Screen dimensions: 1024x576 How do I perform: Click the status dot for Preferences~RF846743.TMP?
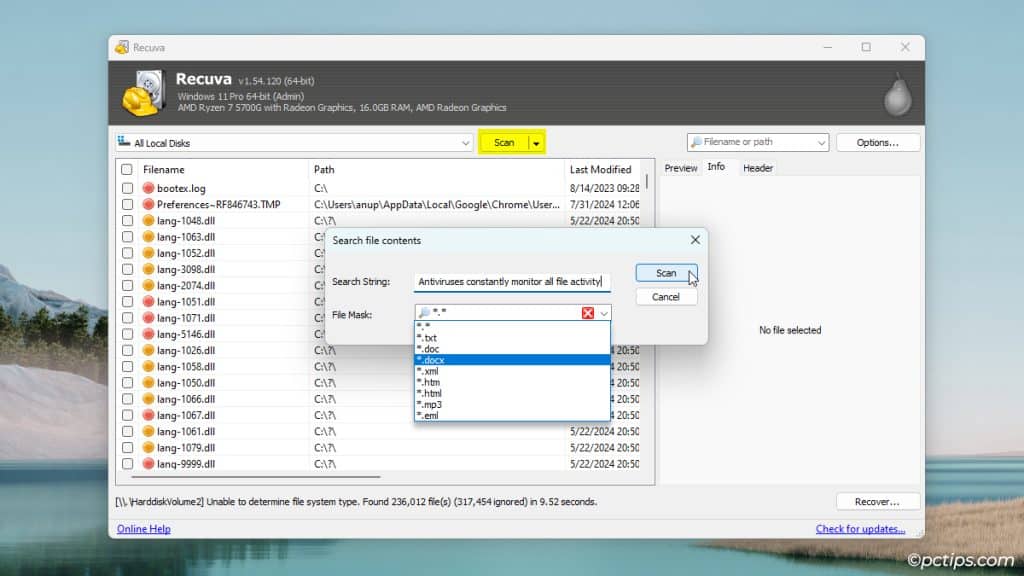click(148, 204)
